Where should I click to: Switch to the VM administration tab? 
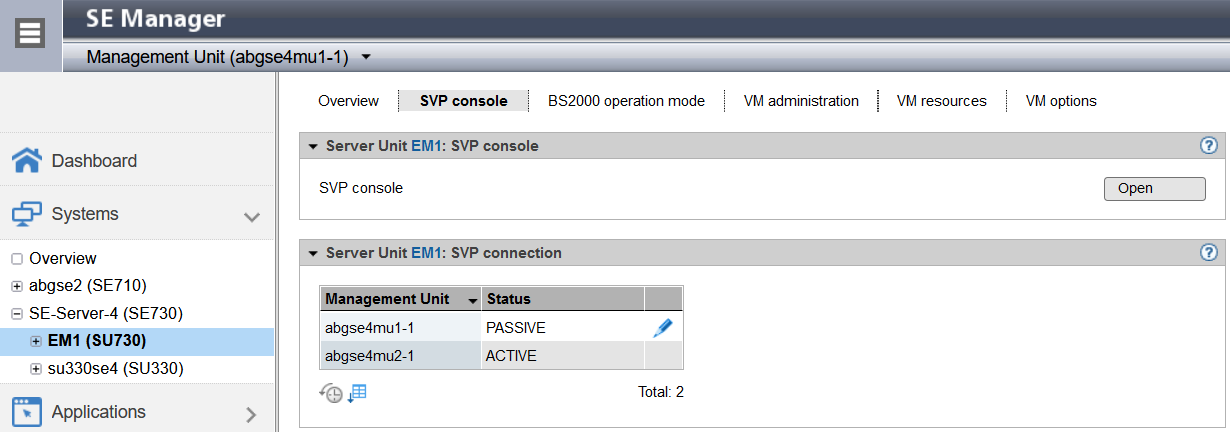pos(801,101)
